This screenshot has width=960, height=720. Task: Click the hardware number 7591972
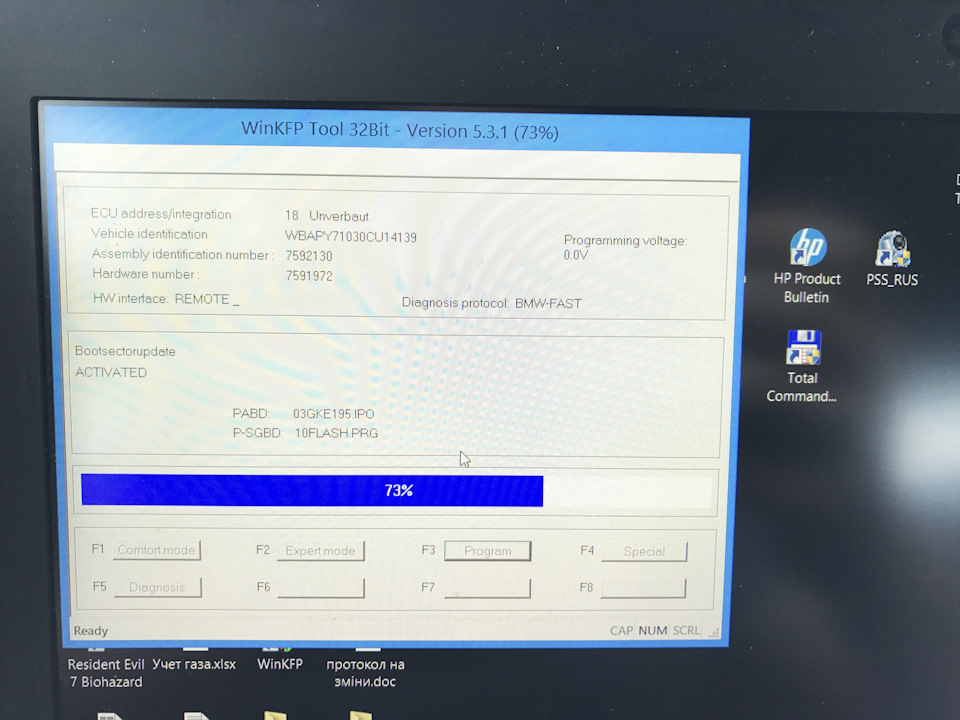(x=309, y=276)
